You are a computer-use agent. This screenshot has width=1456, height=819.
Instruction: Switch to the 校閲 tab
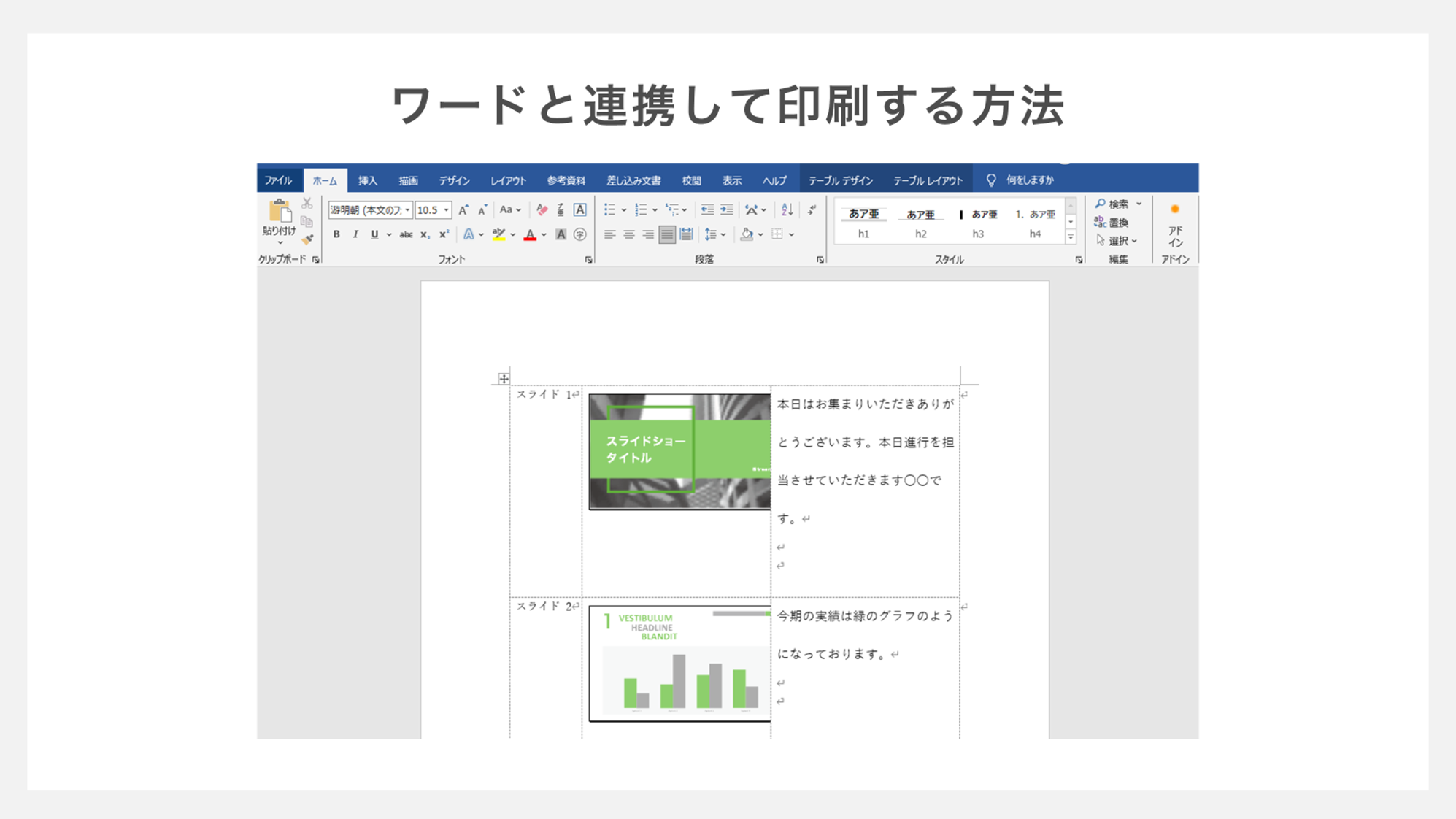coord(691,180)
